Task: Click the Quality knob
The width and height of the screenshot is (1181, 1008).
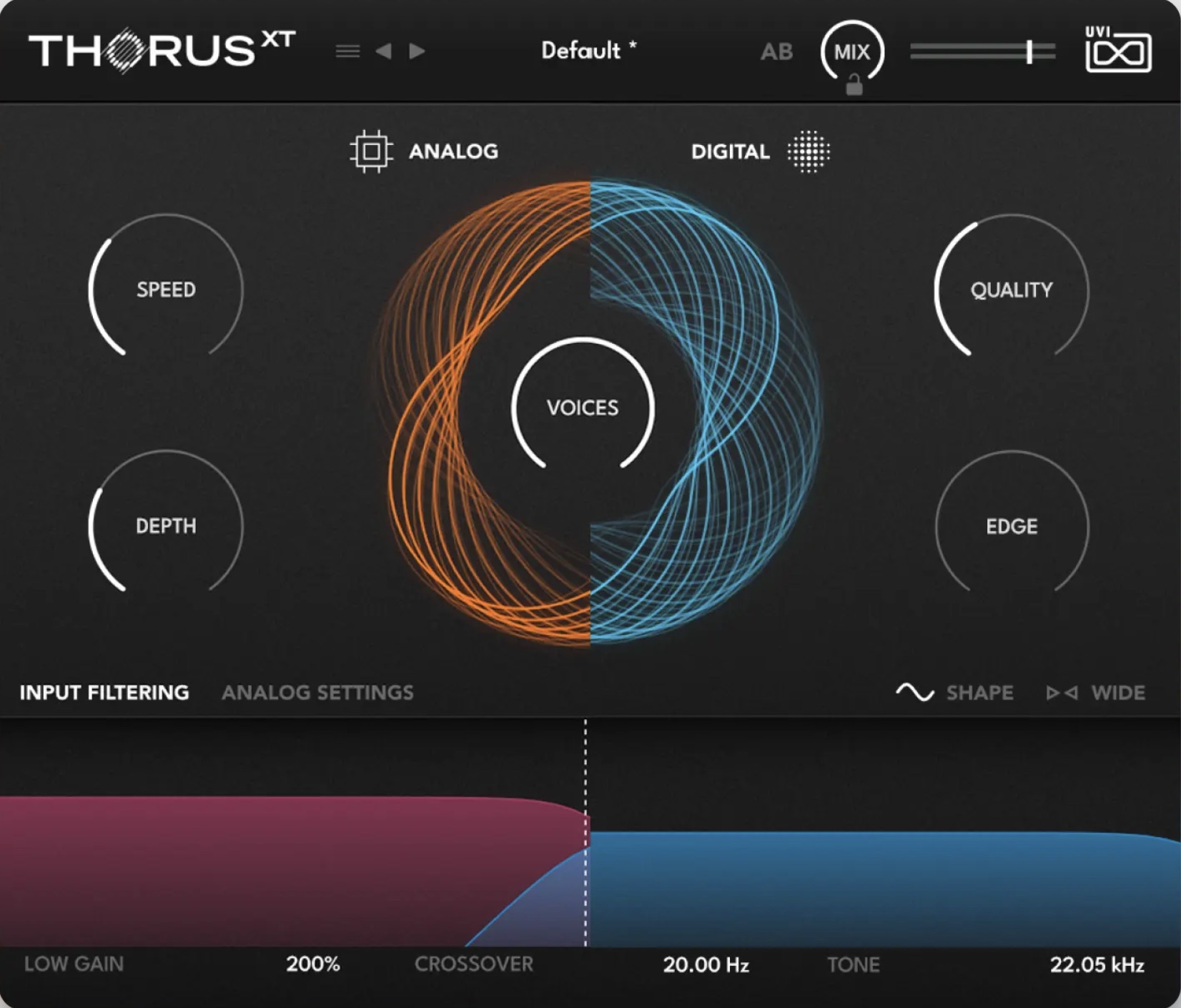Action: pyautogui.click(x=1012, y=290)
